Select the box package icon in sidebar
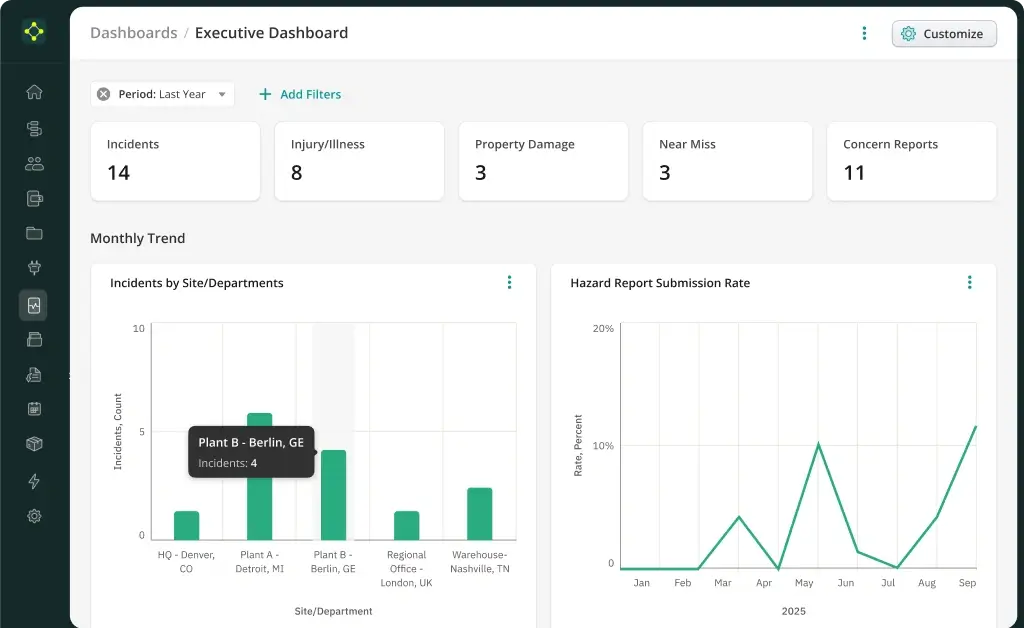Screen dimensions: 1024x628 tap(34, 443)
